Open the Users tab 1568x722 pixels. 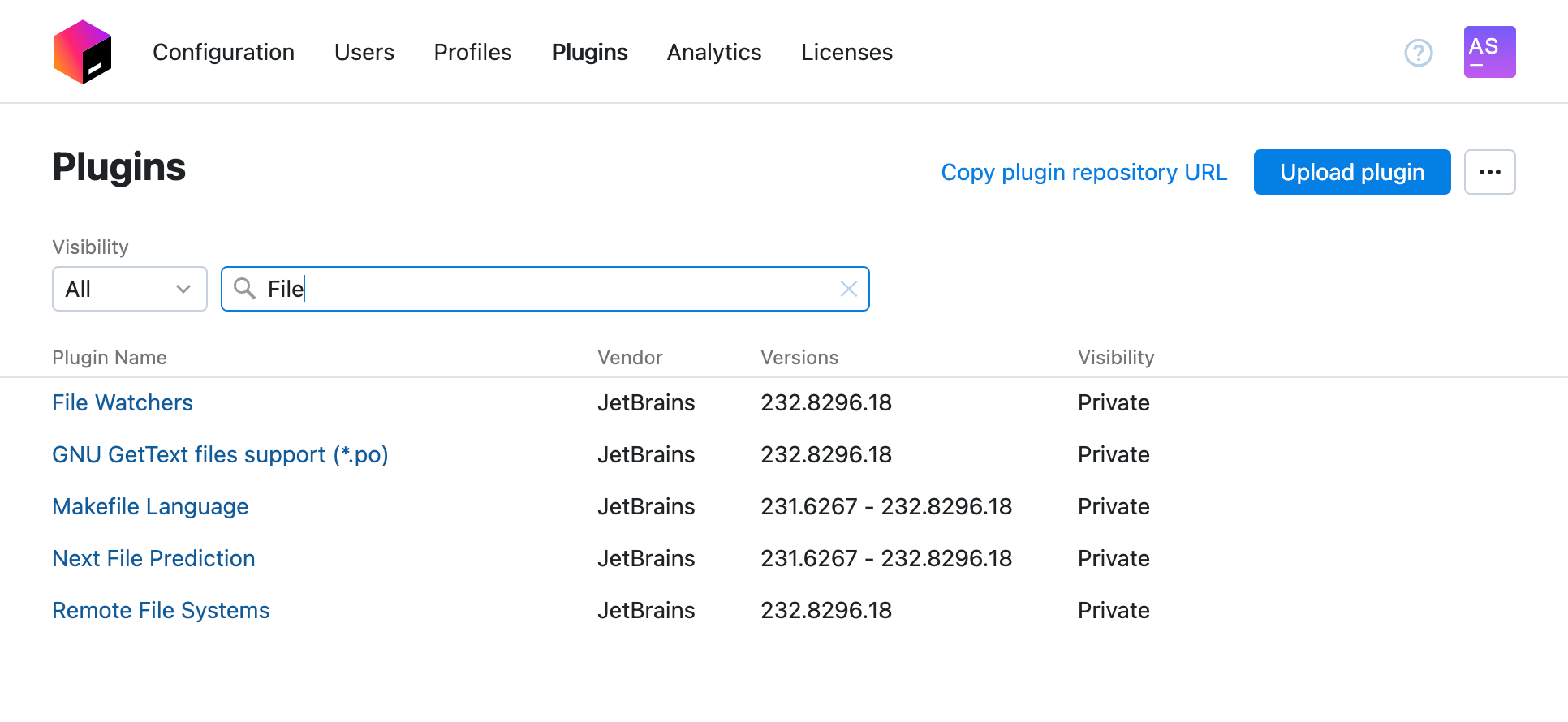click(x=364, y=53)
